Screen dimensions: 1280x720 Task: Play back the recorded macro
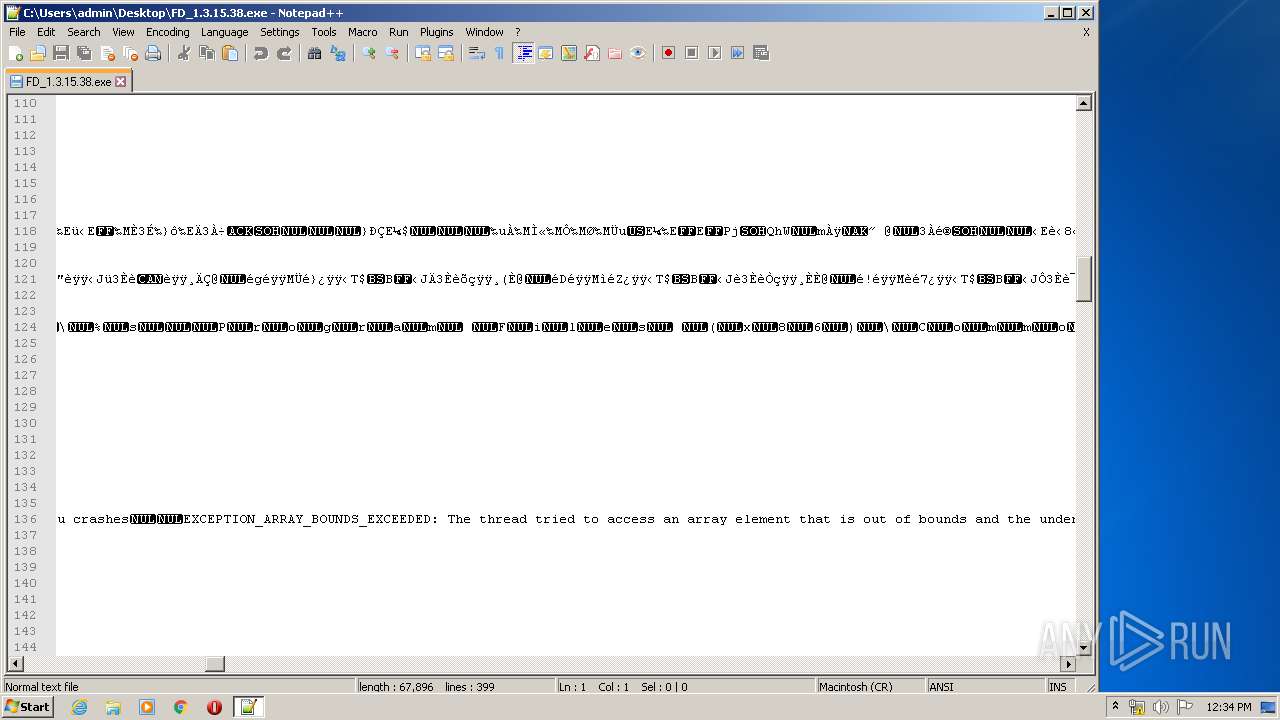coord(714,53)
